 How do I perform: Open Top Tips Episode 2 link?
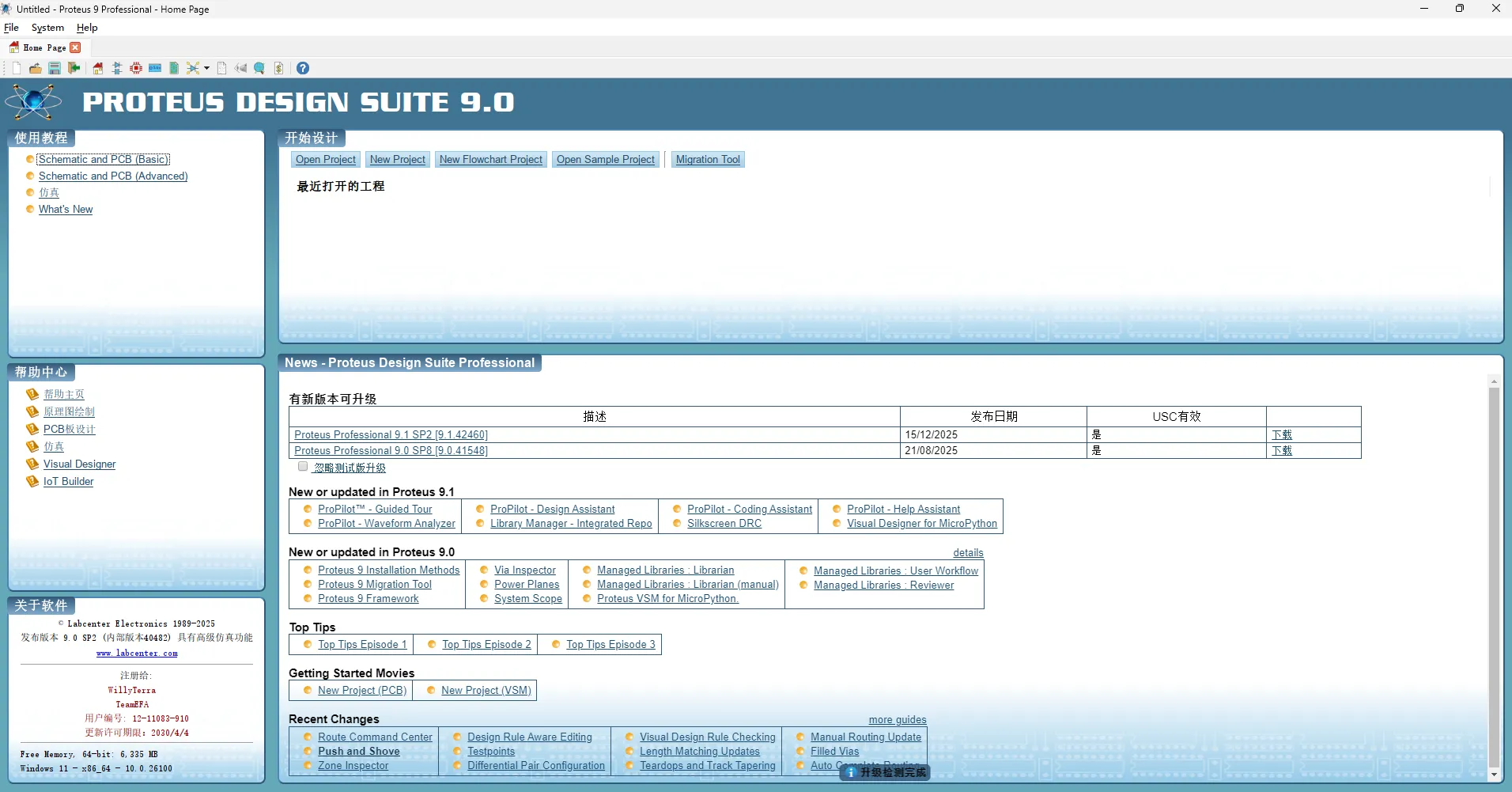click(x=486, y=644)
